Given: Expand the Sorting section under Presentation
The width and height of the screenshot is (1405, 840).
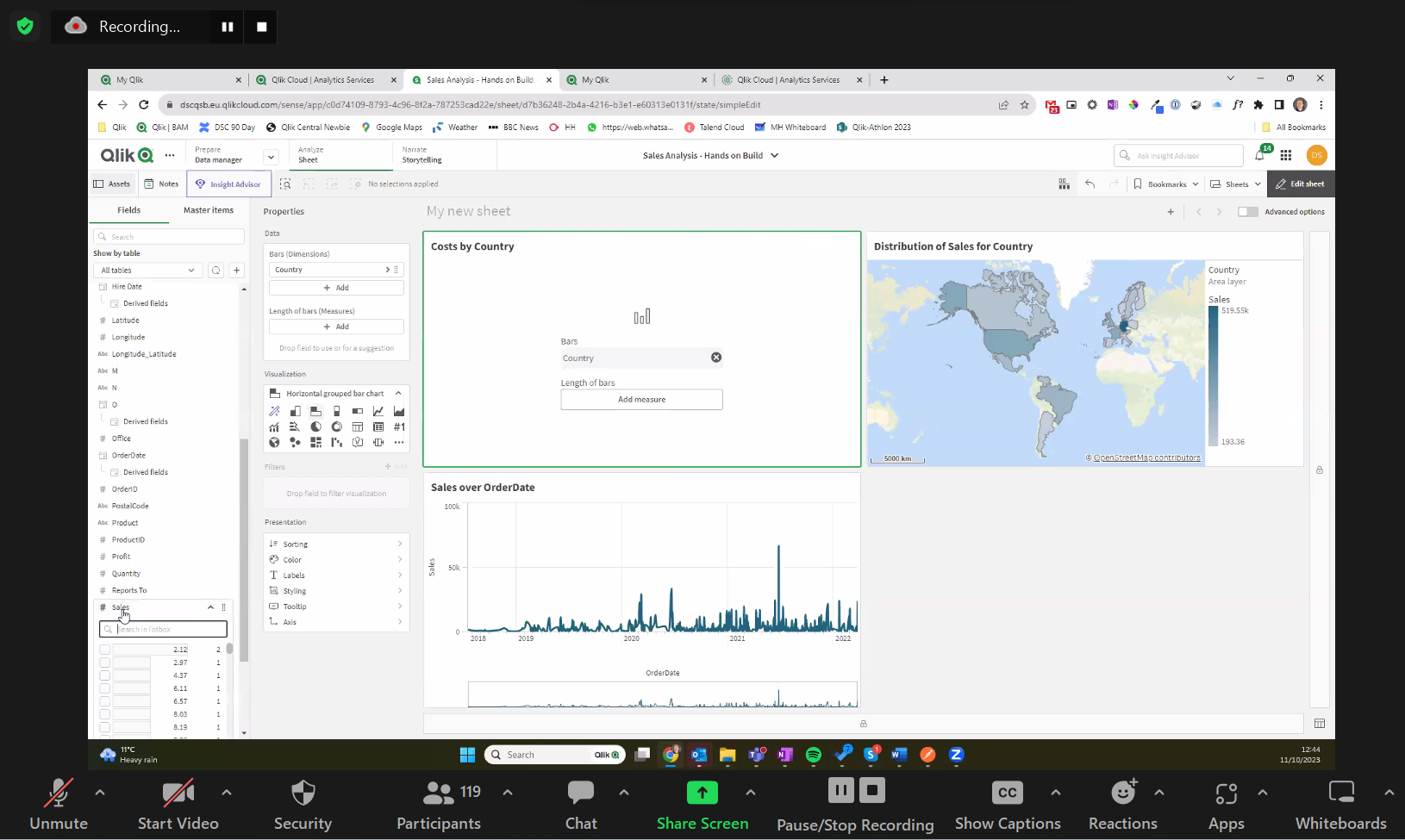Looking at the screenshot, I should pos(336,544).
